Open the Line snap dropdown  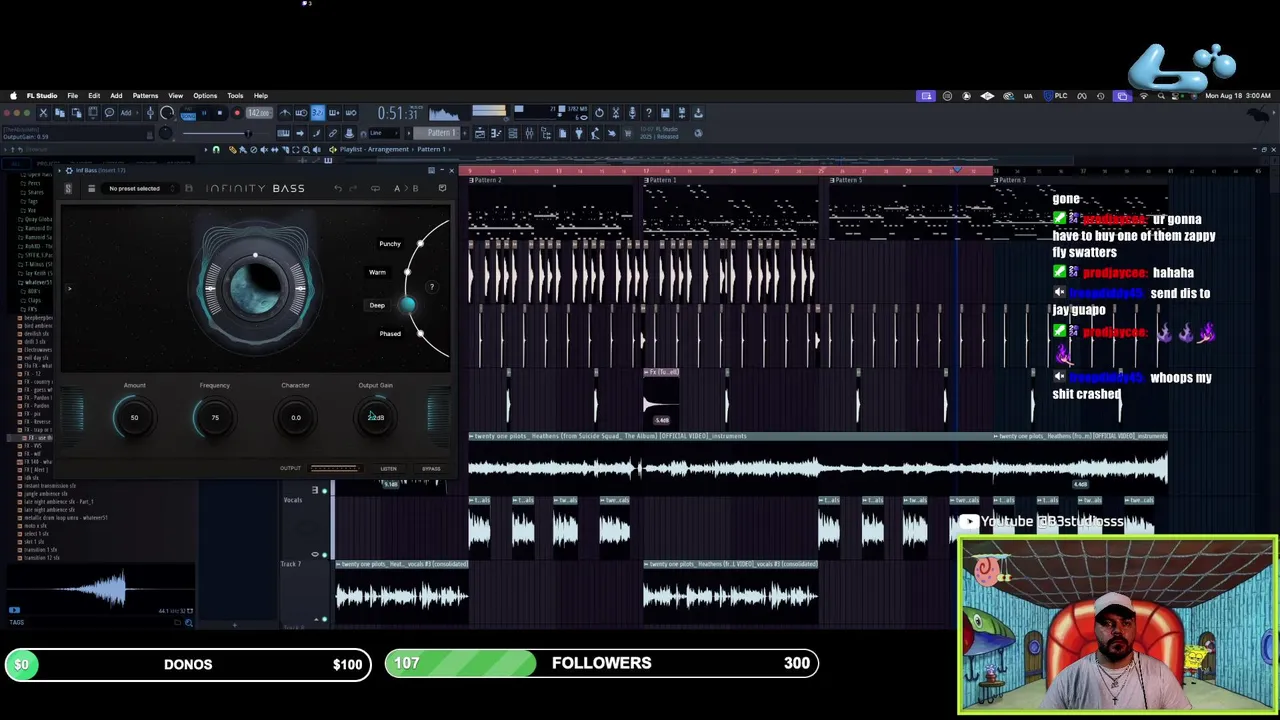(x=384, y=133)
